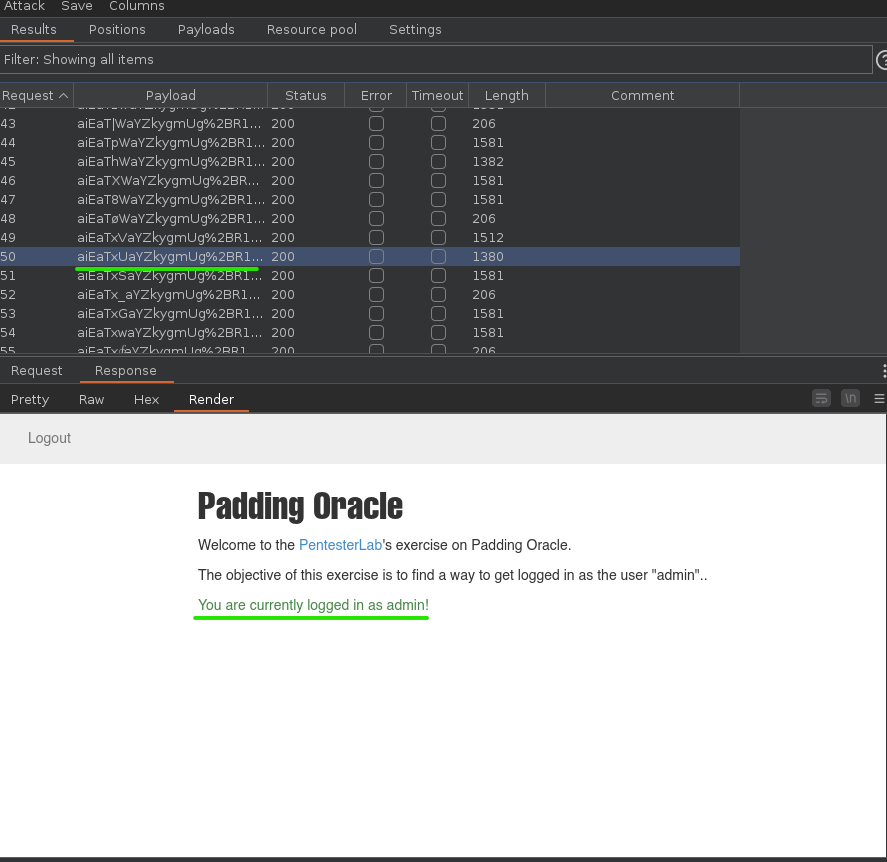The image size is (887, 862).
Task: Open the filter help question mark icon
Action: (x=882, y=60)
